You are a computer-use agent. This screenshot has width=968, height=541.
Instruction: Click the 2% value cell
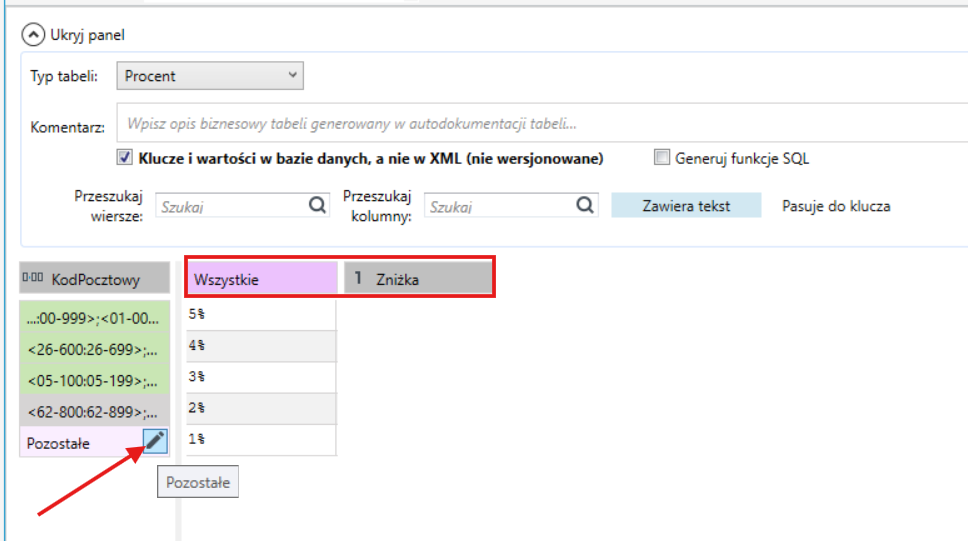tap(261, 408)
